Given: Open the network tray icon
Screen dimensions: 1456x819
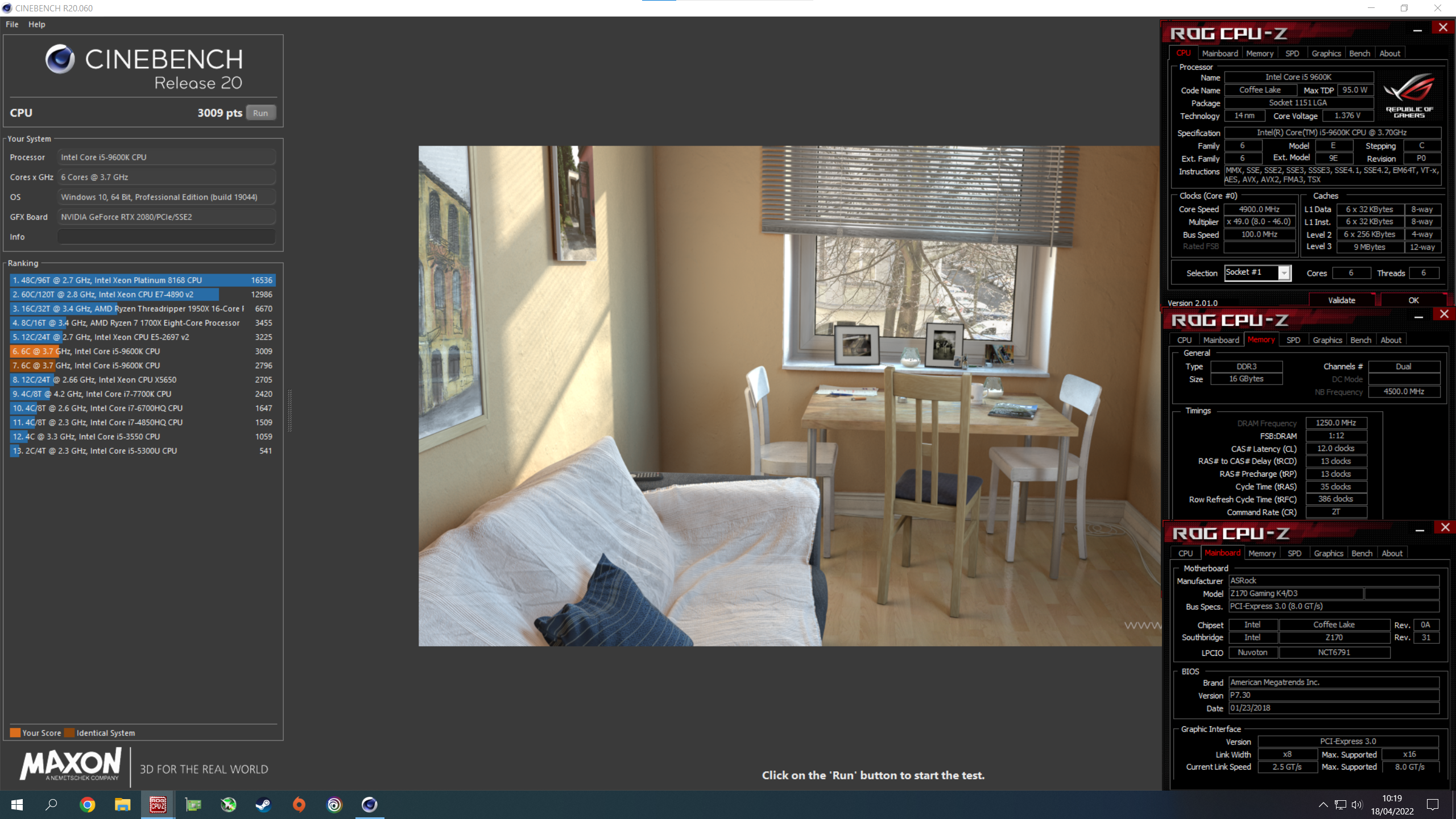Looking at the screenshot, I should tap(1341, 804).
